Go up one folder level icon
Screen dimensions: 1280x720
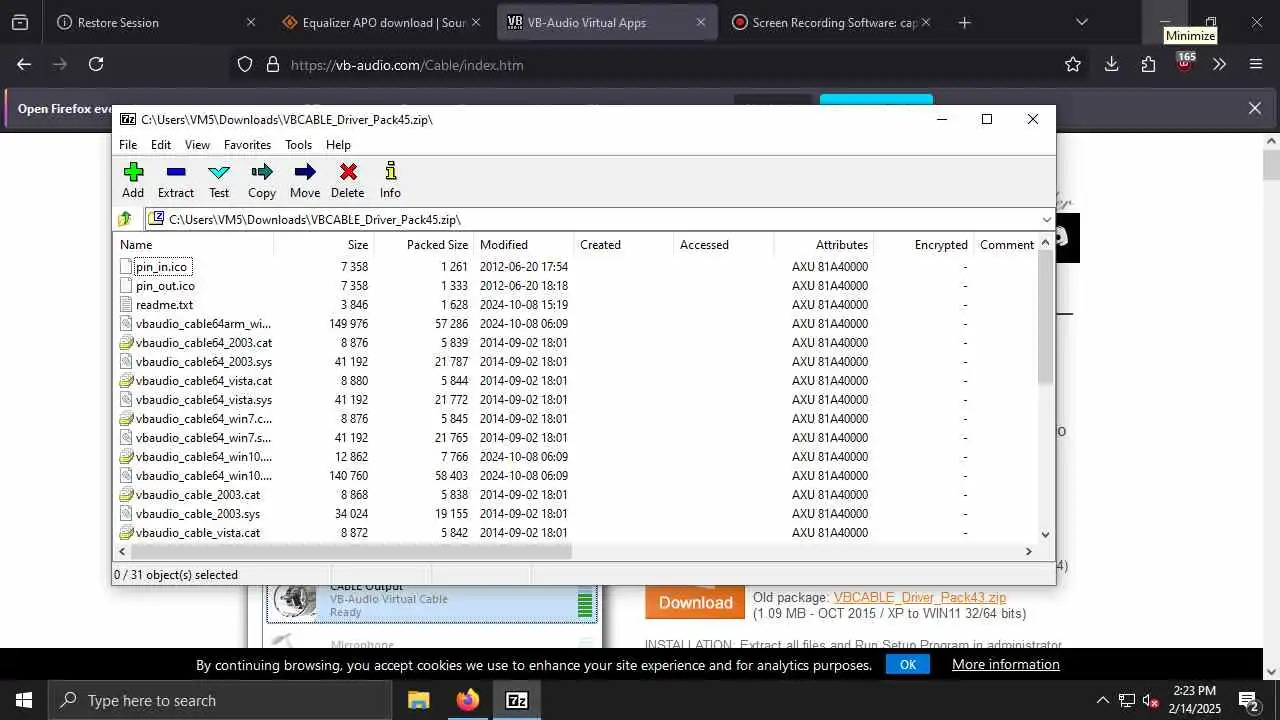coord(125,219)
